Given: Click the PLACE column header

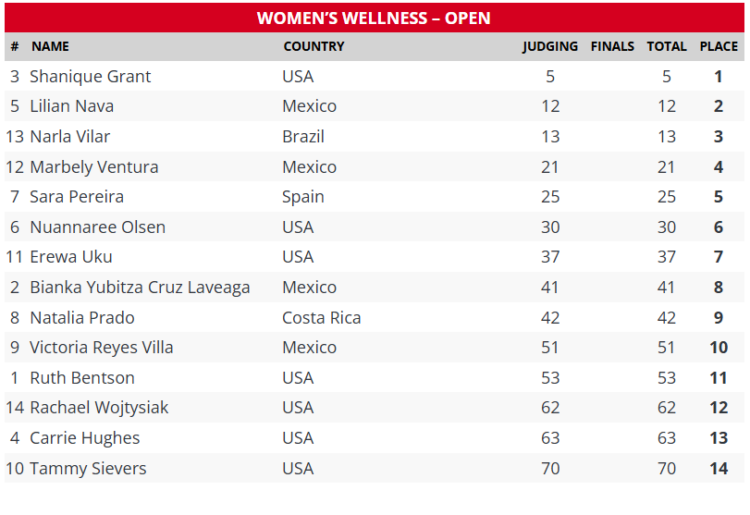Looking at the screenshot, I should [x=718, y=46].
